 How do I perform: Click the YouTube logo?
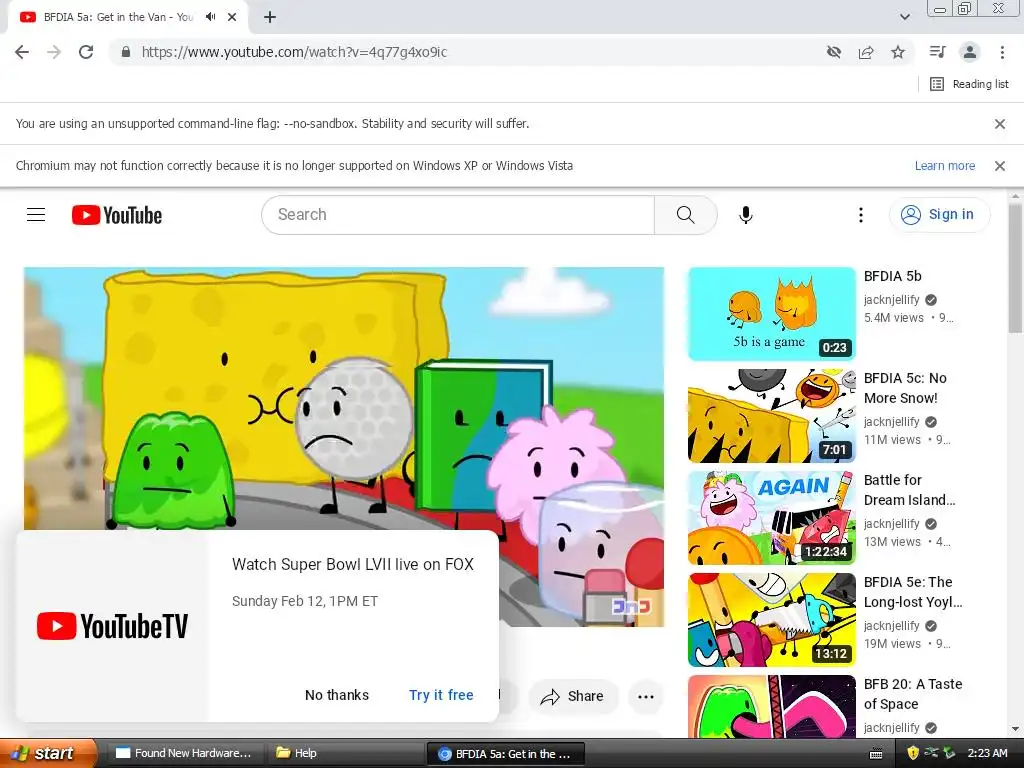pos(117,215)
